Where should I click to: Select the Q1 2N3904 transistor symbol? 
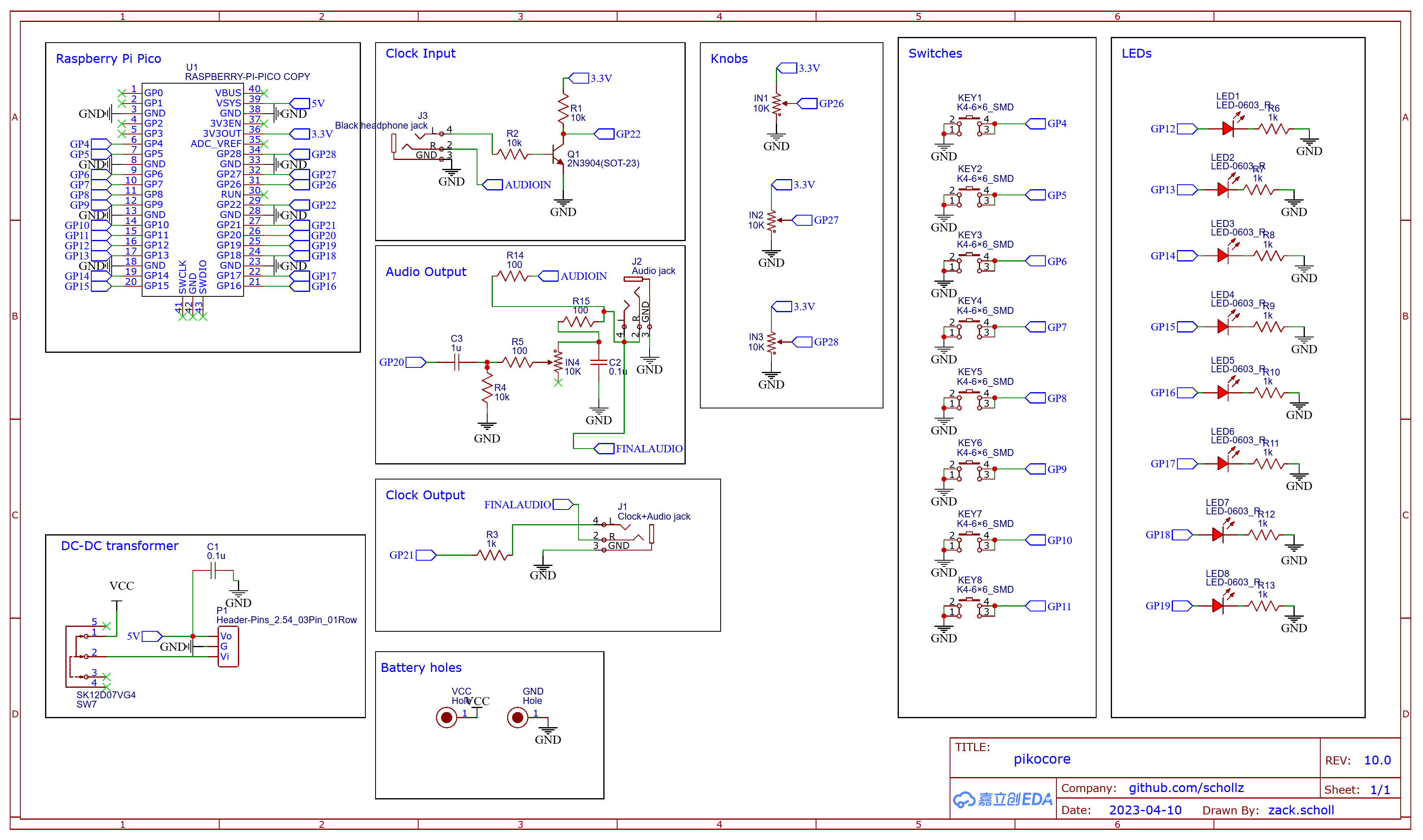point(558,153)
